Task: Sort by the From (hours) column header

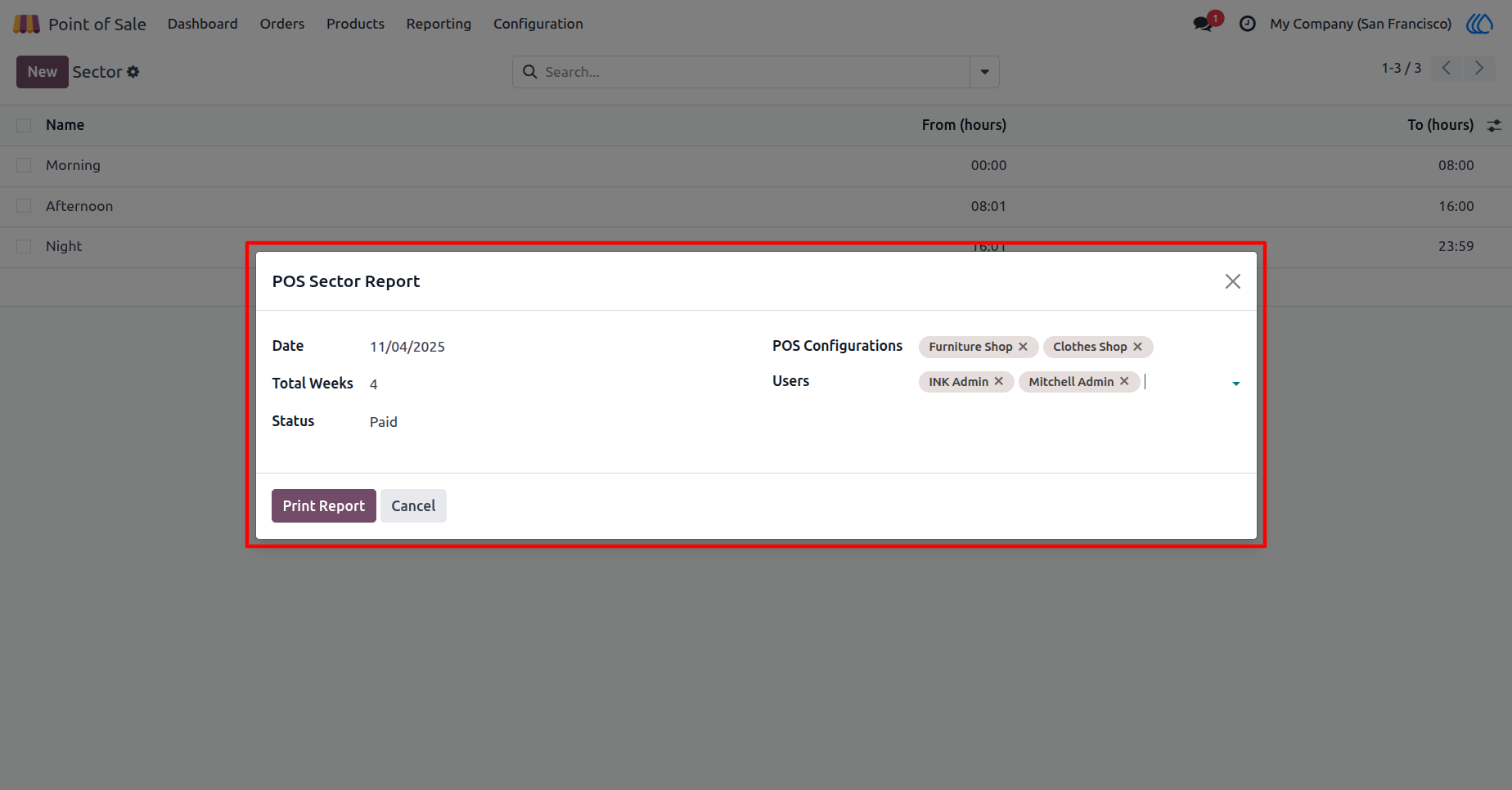Action: pos(964,125)
